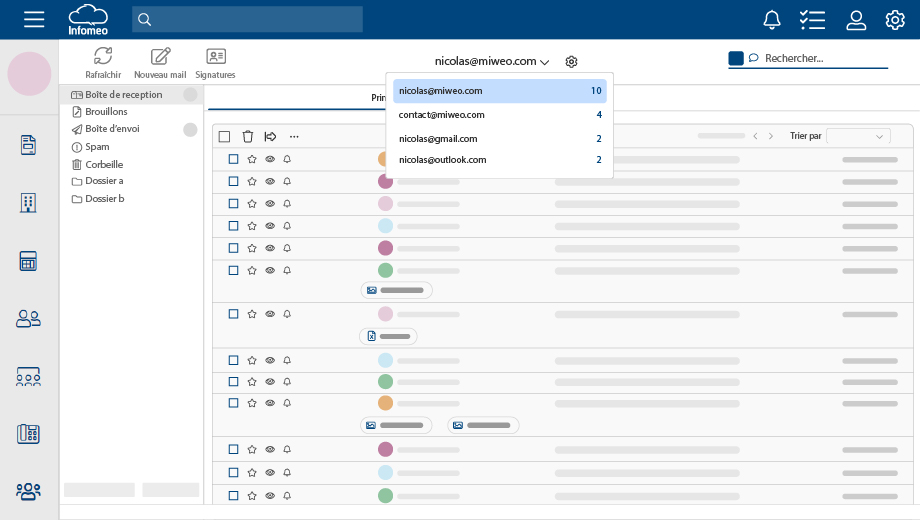This screenshot has width=920, height=520.
Task: Open image attachment chip on sixth mail
Action: click(397, 291)
